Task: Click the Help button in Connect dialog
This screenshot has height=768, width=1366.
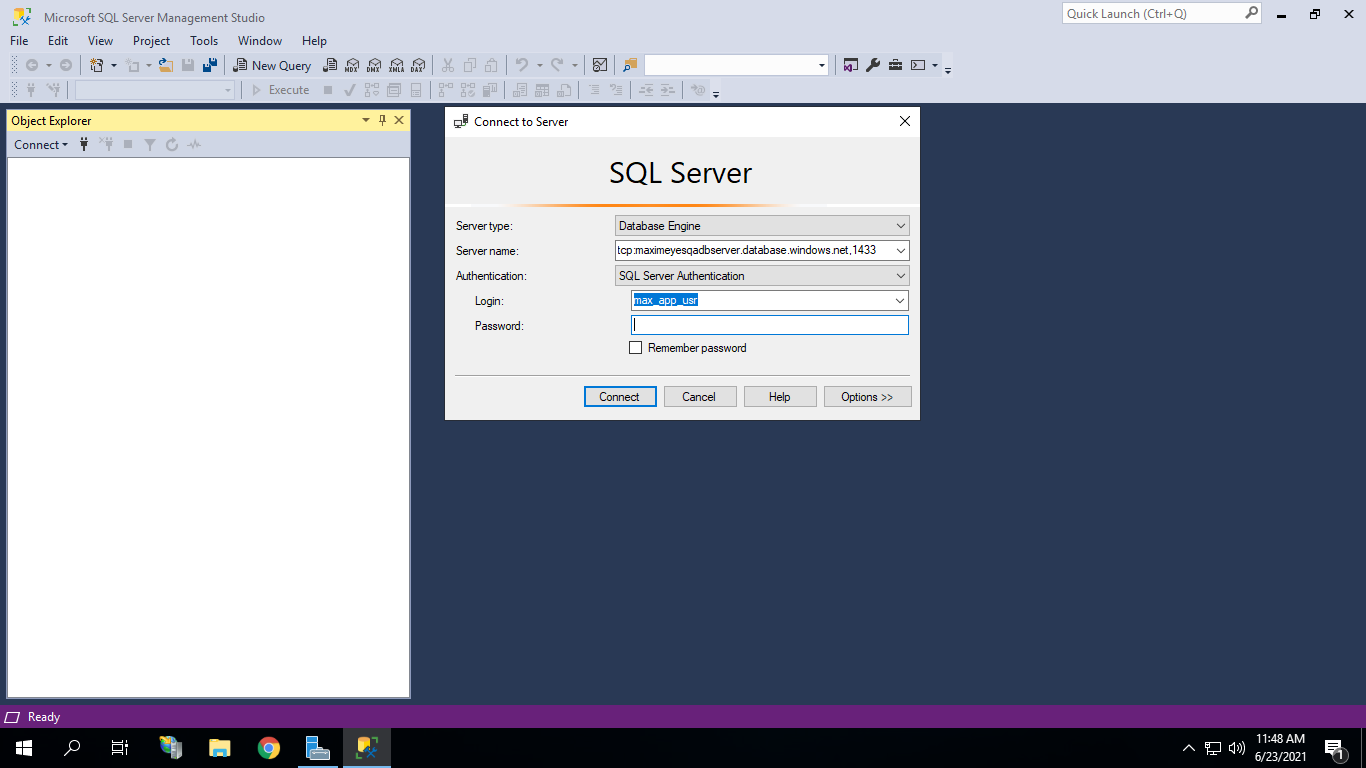Action: click(x=780, y=397)
